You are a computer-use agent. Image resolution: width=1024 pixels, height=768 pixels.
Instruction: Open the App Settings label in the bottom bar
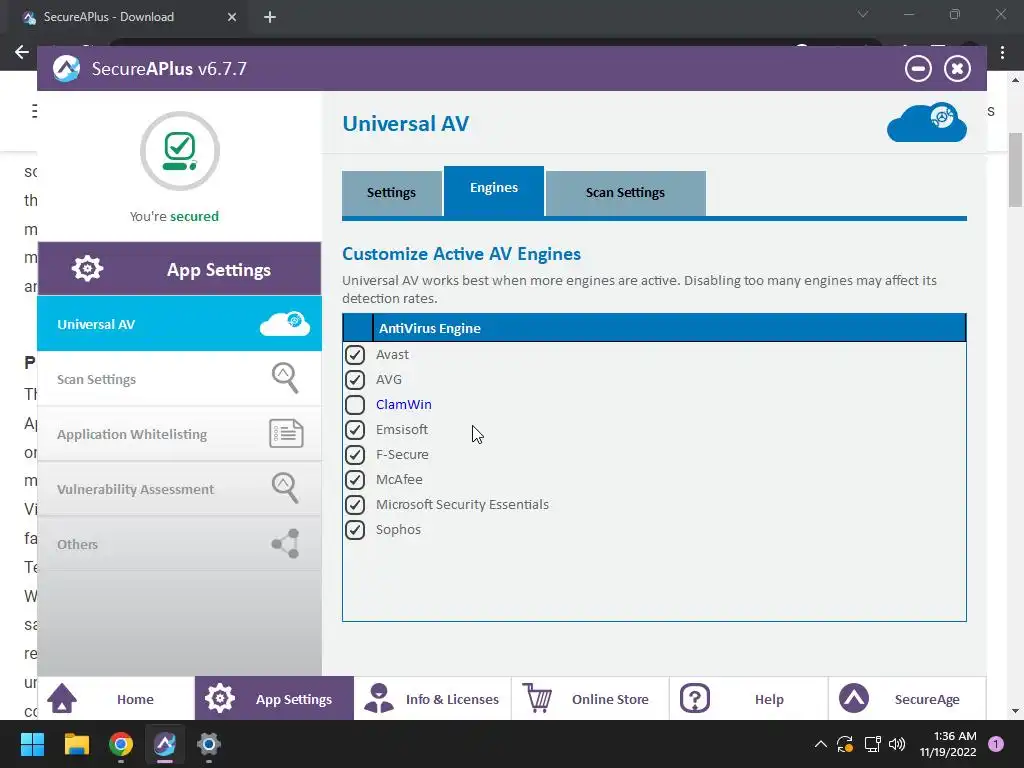294,699
